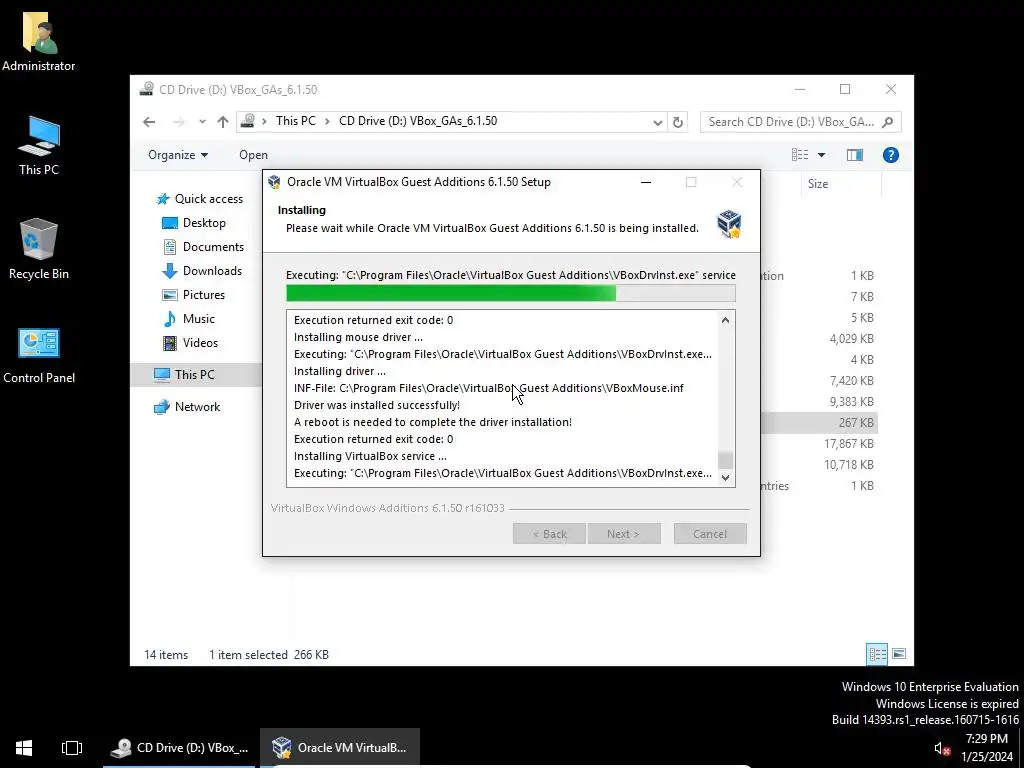Select the 267 KB file row

tap(818, 423)
